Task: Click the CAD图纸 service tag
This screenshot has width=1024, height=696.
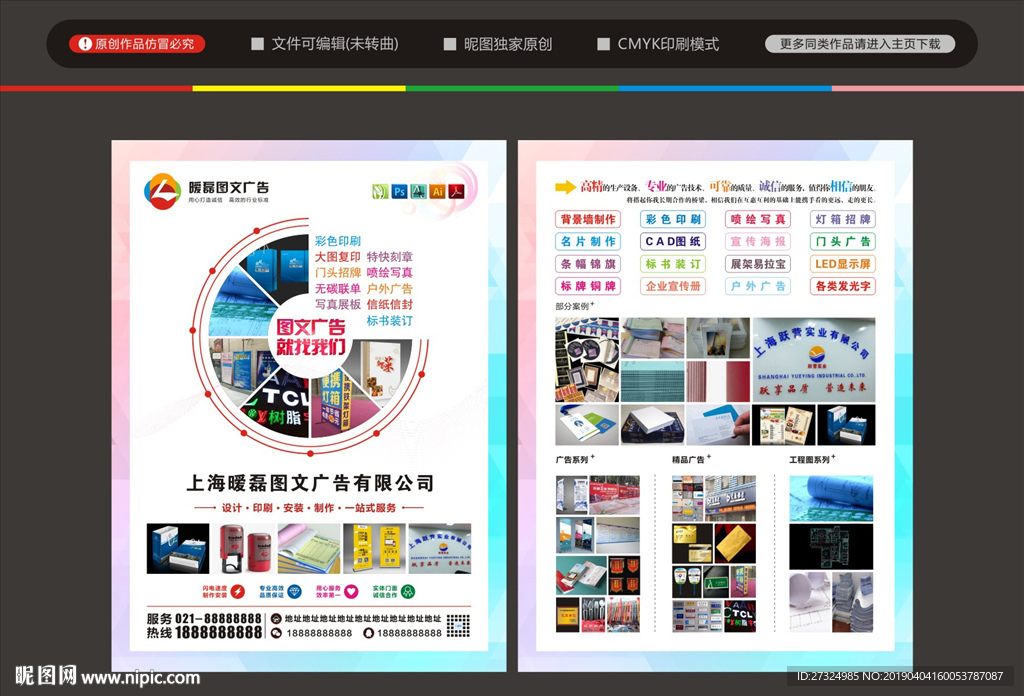Action: pos(673,242)
